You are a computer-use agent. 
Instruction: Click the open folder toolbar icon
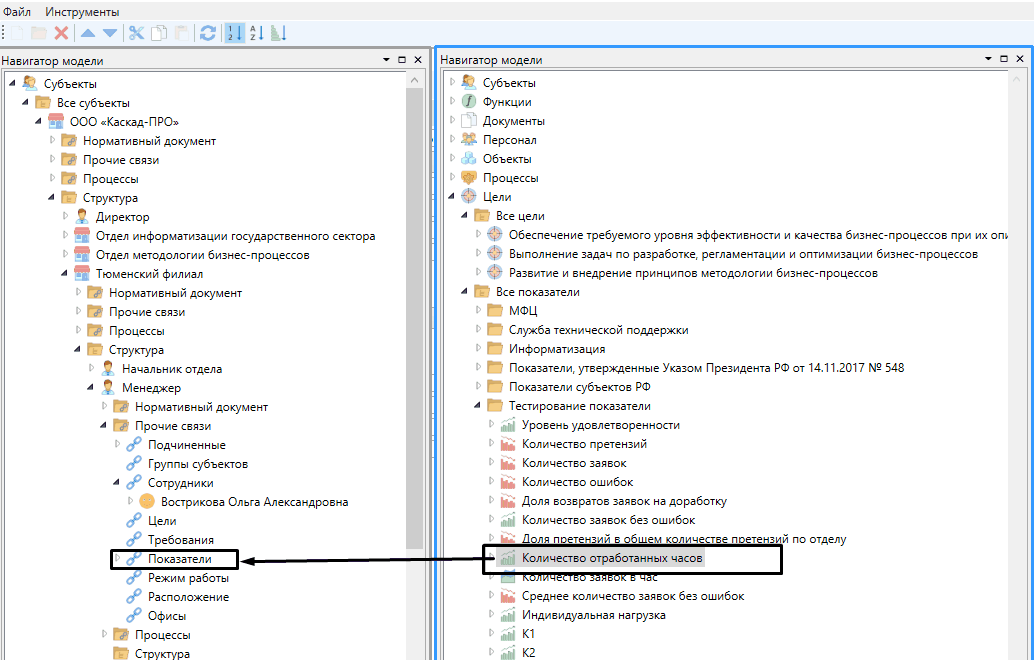tap(39, 33)
